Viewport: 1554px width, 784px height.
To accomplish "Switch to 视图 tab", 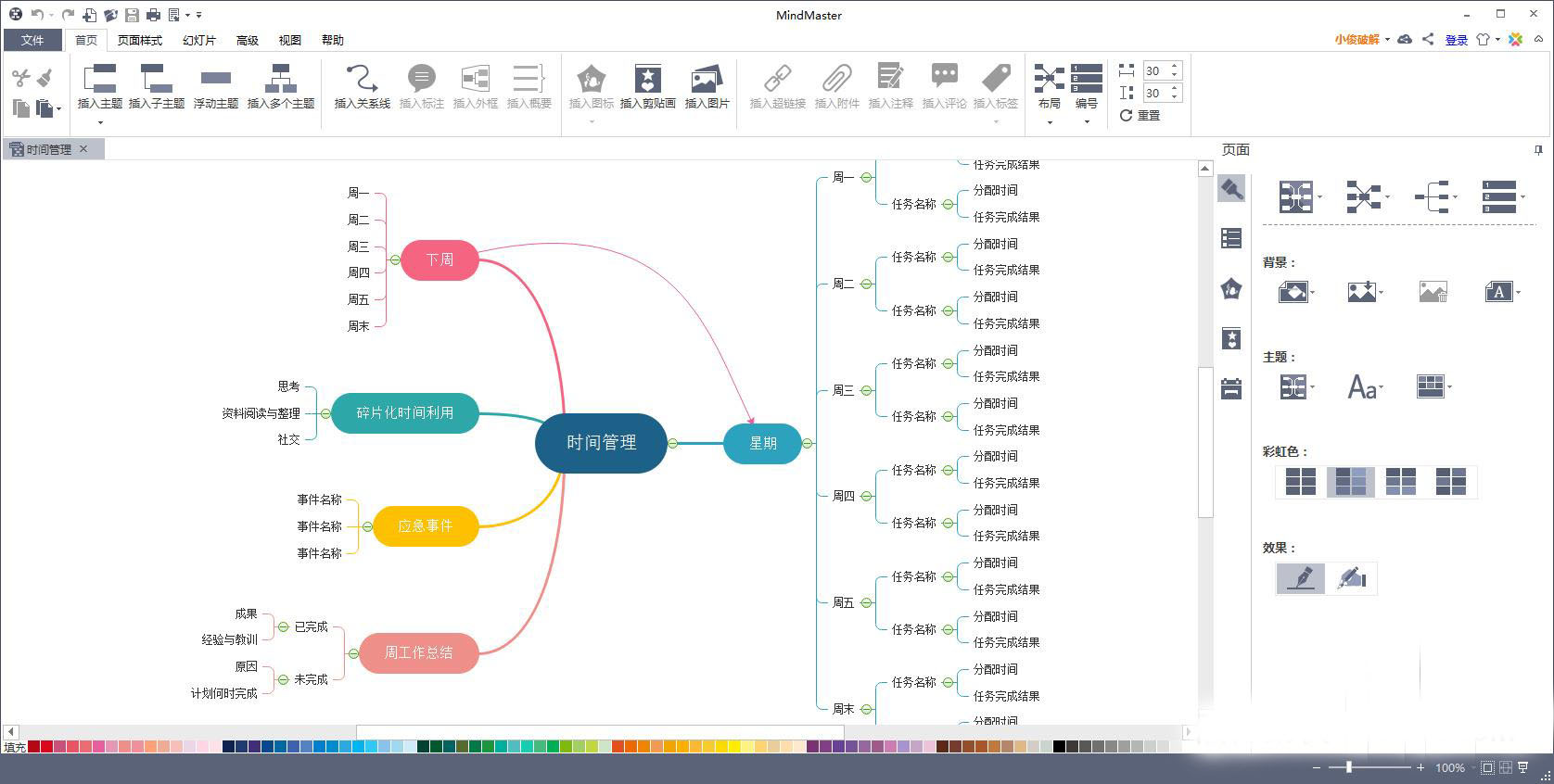I will (x=290, y=40).
